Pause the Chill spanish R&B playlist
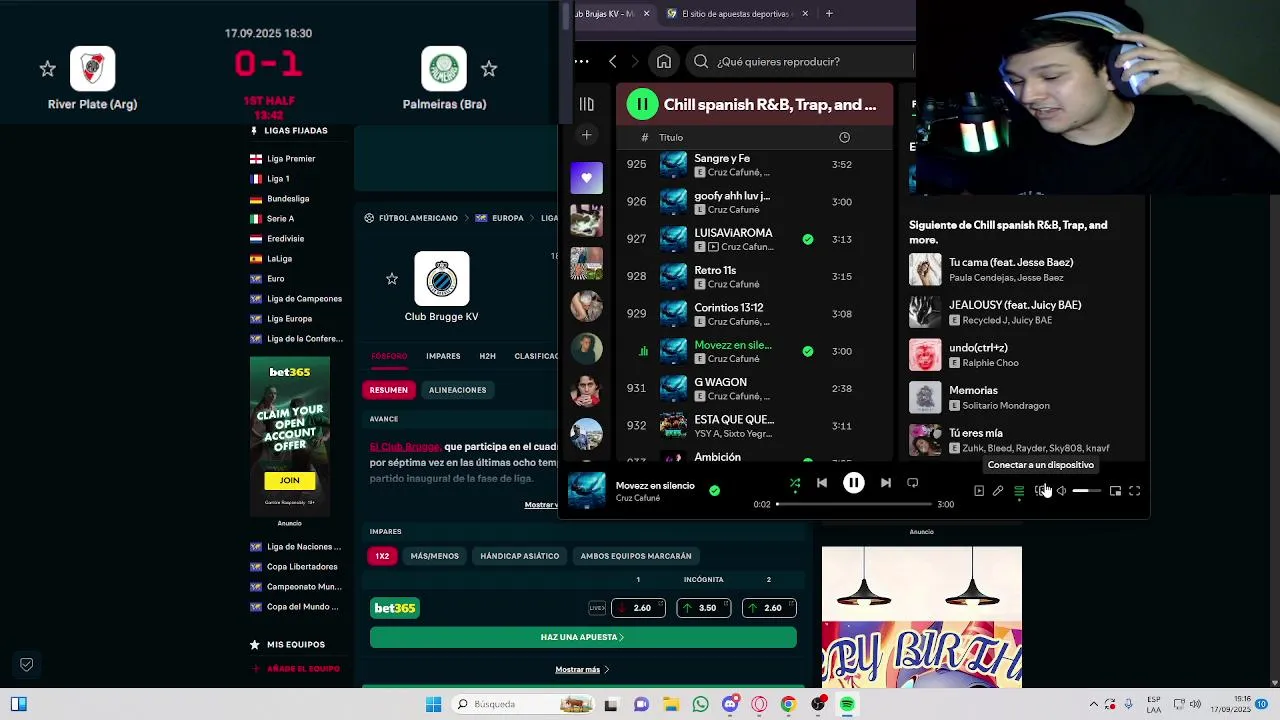The width and height of the screenshot is (1280, 720). (642, 104)
